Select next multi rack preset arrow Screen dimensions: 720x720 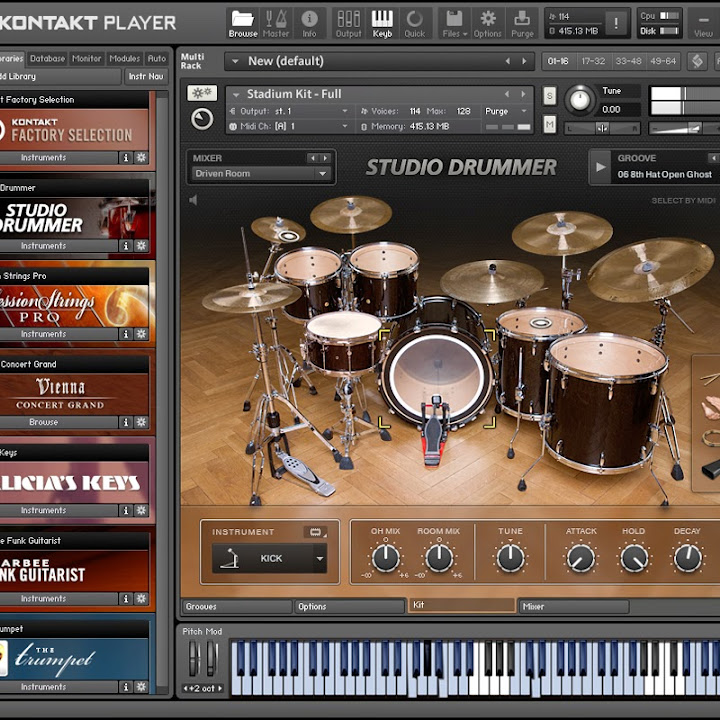(x=524, y=61)
